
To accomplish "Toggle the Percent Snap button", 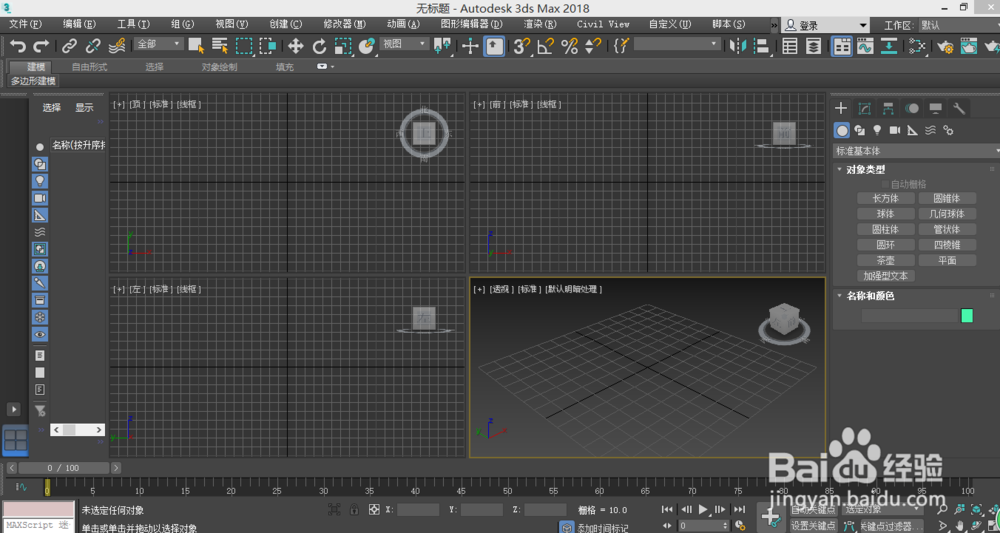I will click(x=570, y=46).
